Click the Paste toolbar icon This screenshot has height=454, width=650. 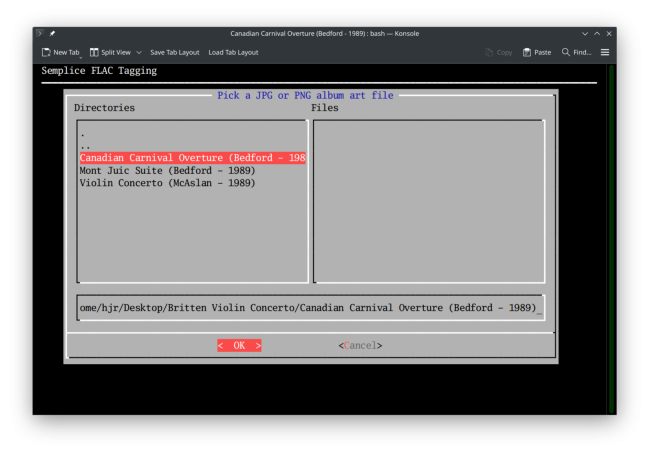pyautogui.click(x=528, y=52)
